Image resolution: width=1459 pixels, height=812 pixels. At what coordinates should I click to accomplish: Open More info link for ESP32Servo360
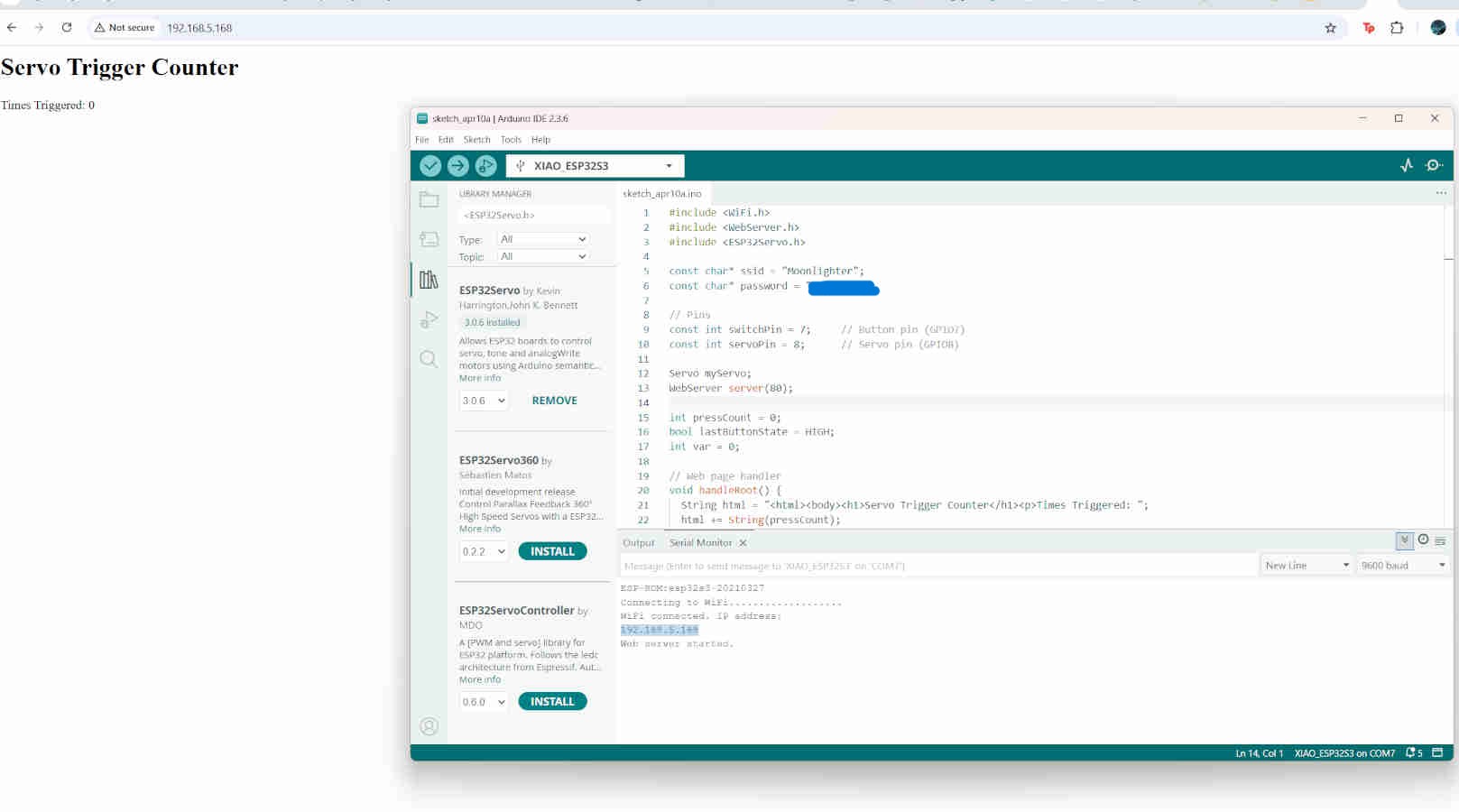pos(480,529)
